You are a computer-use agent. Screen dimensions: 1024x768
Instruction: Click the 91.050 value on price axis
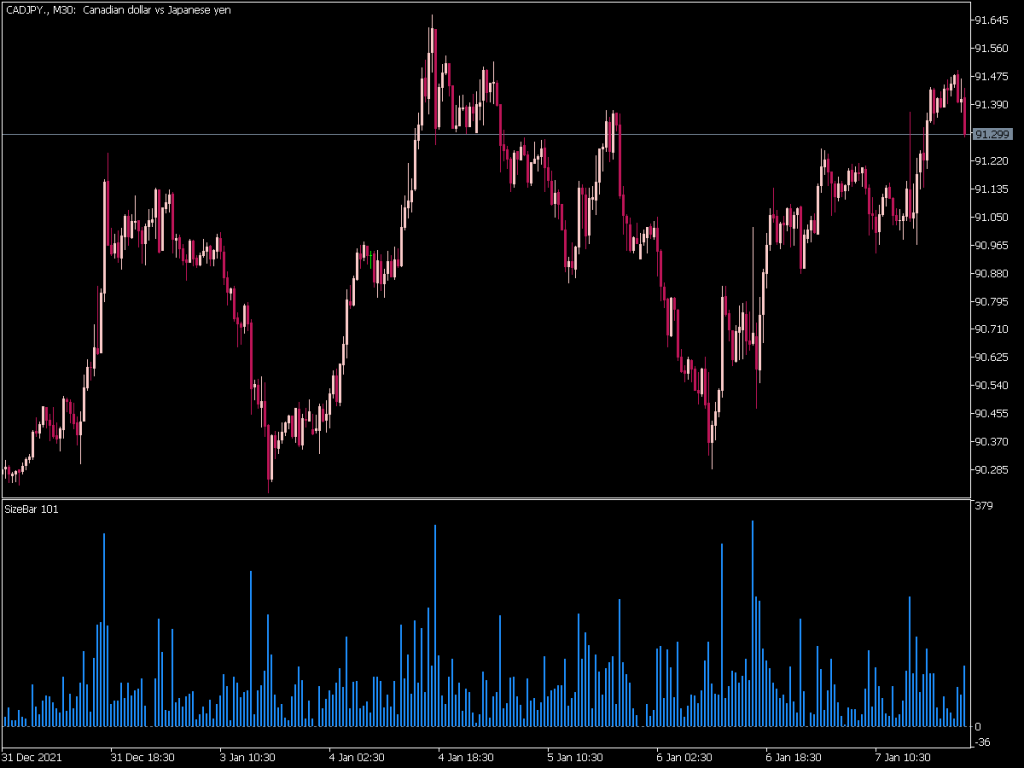point(991,217)
